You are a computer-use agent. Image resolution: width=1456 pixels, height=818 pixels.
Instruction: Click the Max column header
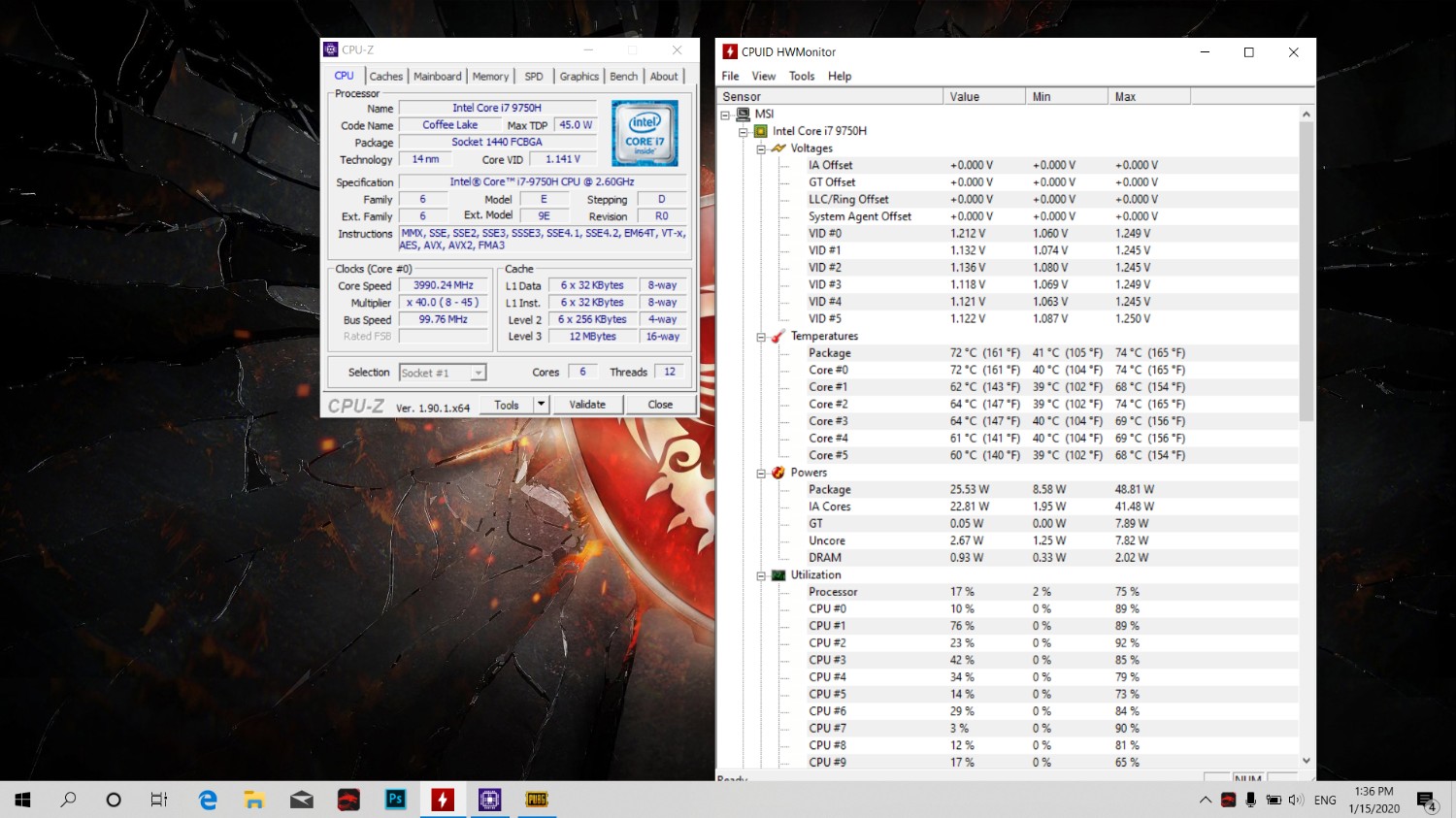pos(1149,96)
